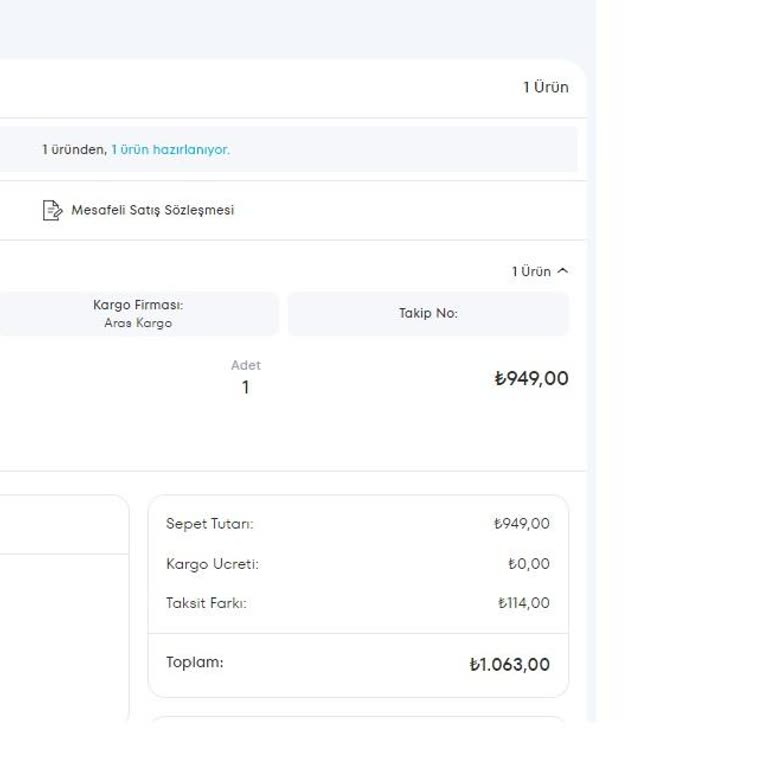Select the ₺114,00 installment difference amount
The image size is (768, 768).
(523, 603)
